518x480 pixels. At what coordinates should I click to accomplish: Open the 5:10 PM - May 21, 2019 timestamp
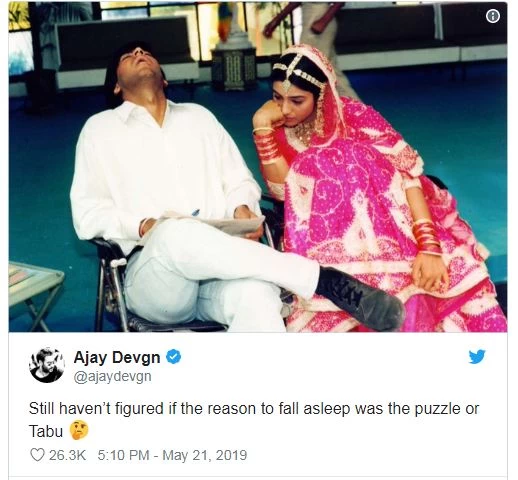coord(172,455)
